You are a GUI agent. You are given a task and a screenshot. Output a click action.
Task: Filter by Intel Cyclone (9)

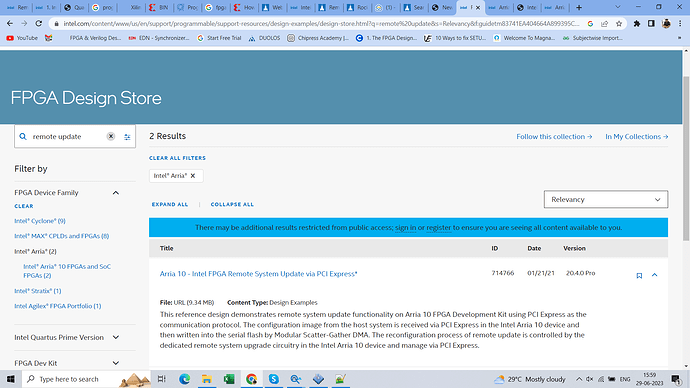pyautogui.click(x=40, y=221)
